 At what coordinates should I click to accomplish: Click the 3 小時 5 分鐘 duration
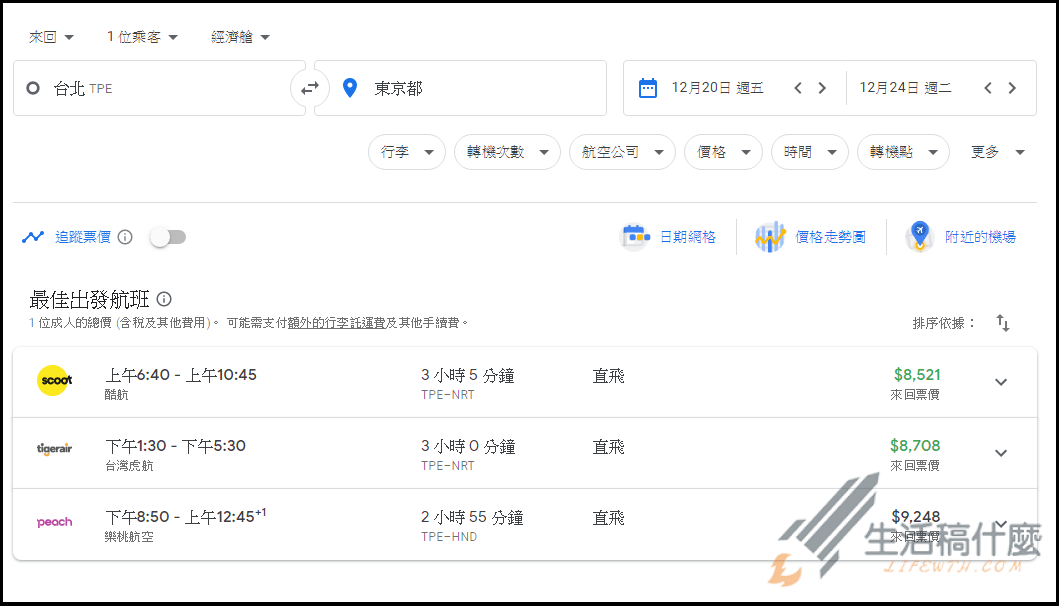pyautogui.click(x=467, y=375)
